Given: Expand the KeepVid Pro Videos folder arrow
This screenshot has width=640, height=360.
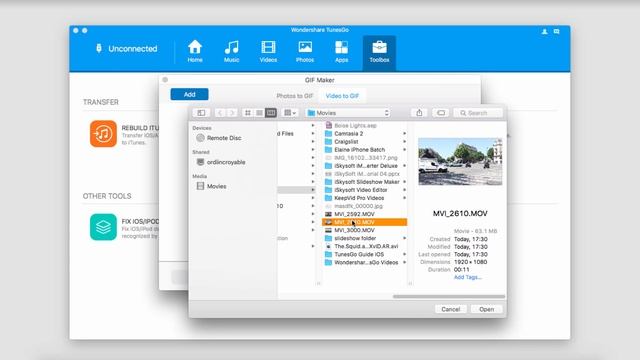Looking at the screenshot, I should [404, 198].
